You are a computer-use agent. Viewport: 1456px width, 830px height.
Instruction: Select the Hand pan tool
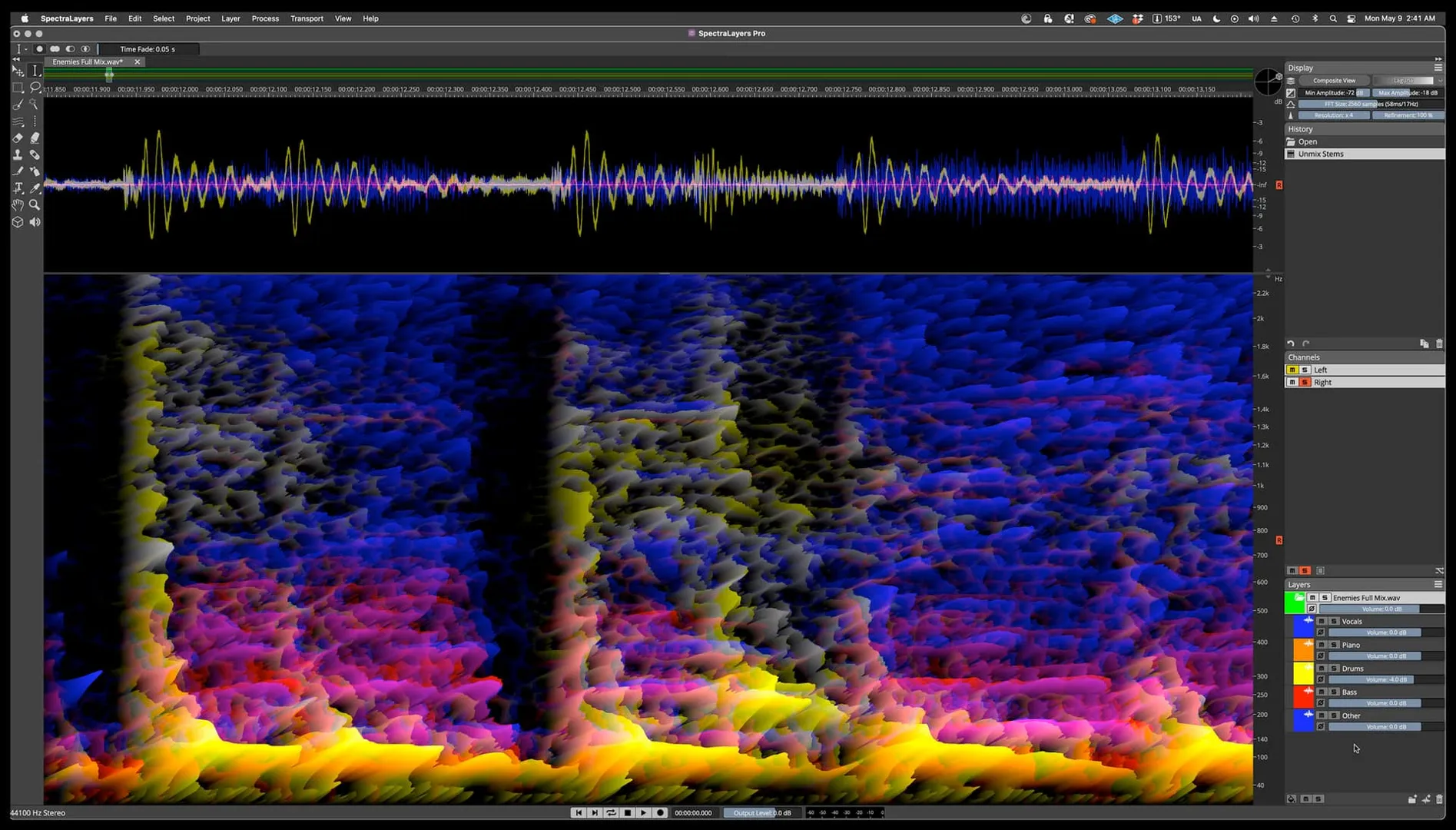click(x=18, y=205)
